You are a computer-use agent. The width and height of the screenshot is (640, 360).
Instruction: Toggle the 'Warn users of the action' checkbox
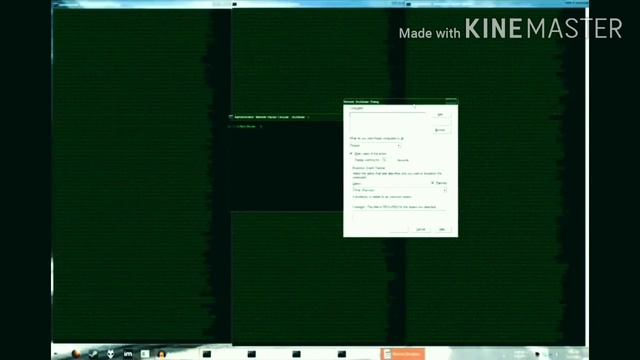point(351,153)
